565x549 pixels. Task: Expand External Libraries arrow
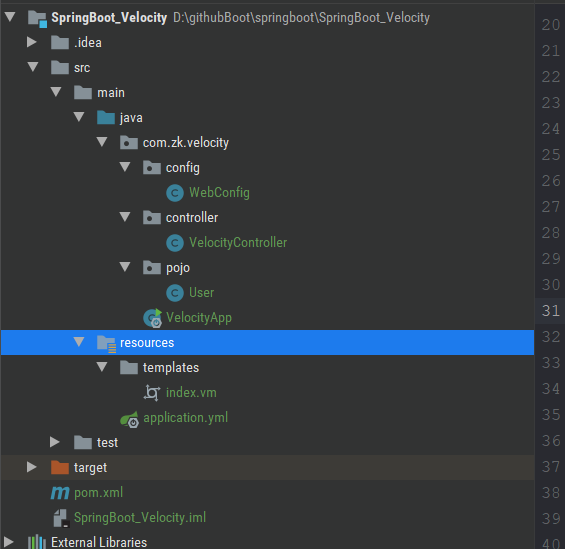pyautogui.click(x=9, y=542)
